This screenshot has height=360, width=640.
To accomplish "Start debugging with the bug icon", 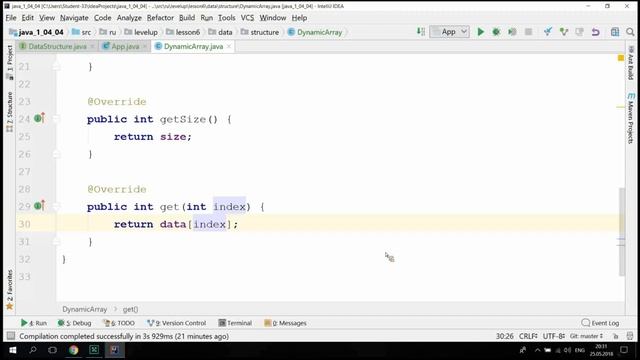I will (496, 32).
